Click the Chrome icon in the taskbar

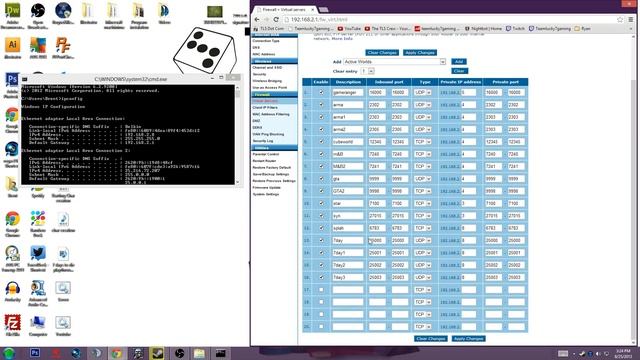tap(117, 353)
